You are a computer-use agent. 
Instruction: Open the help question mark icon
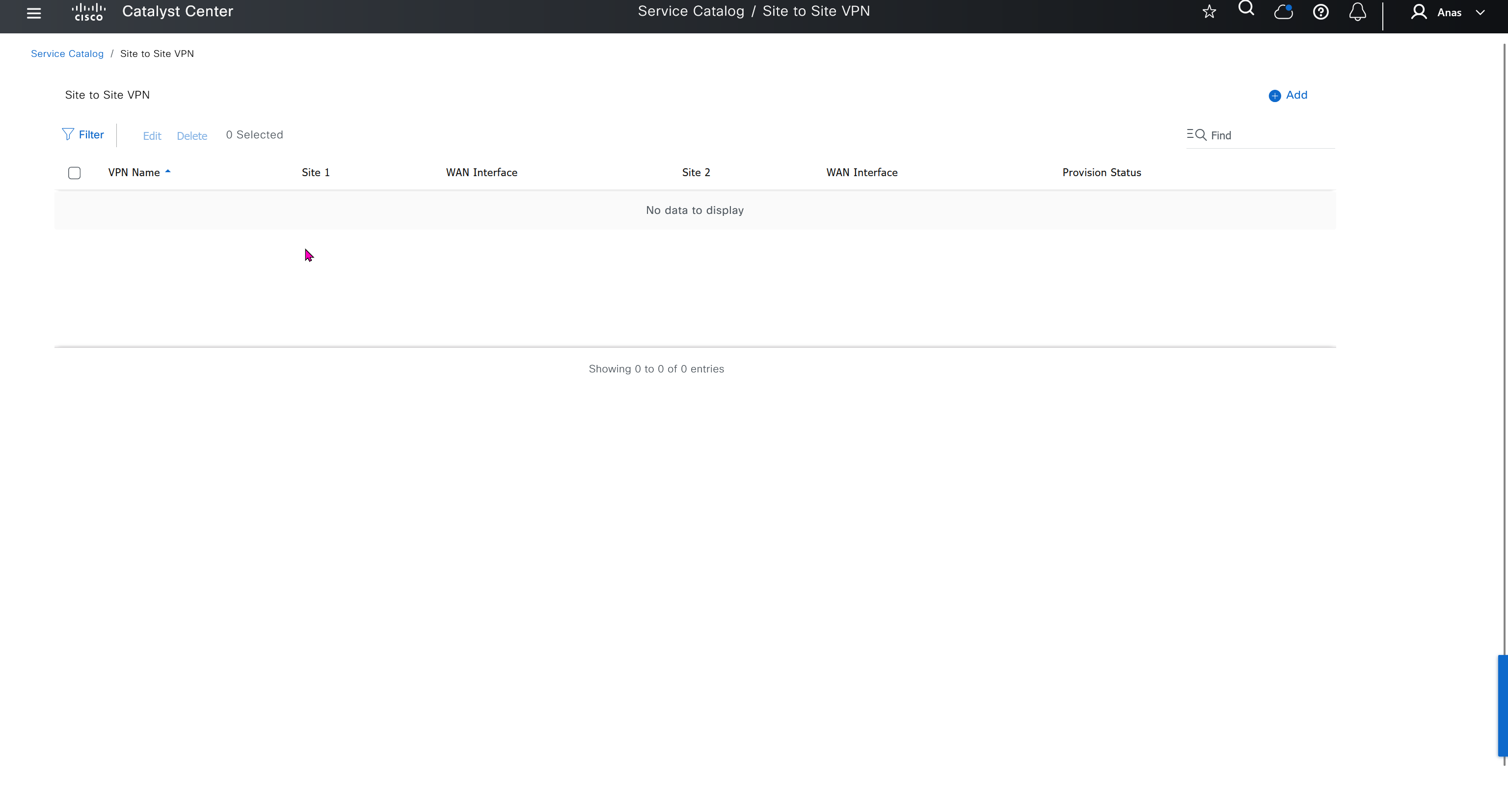[x=1320, y=12]
